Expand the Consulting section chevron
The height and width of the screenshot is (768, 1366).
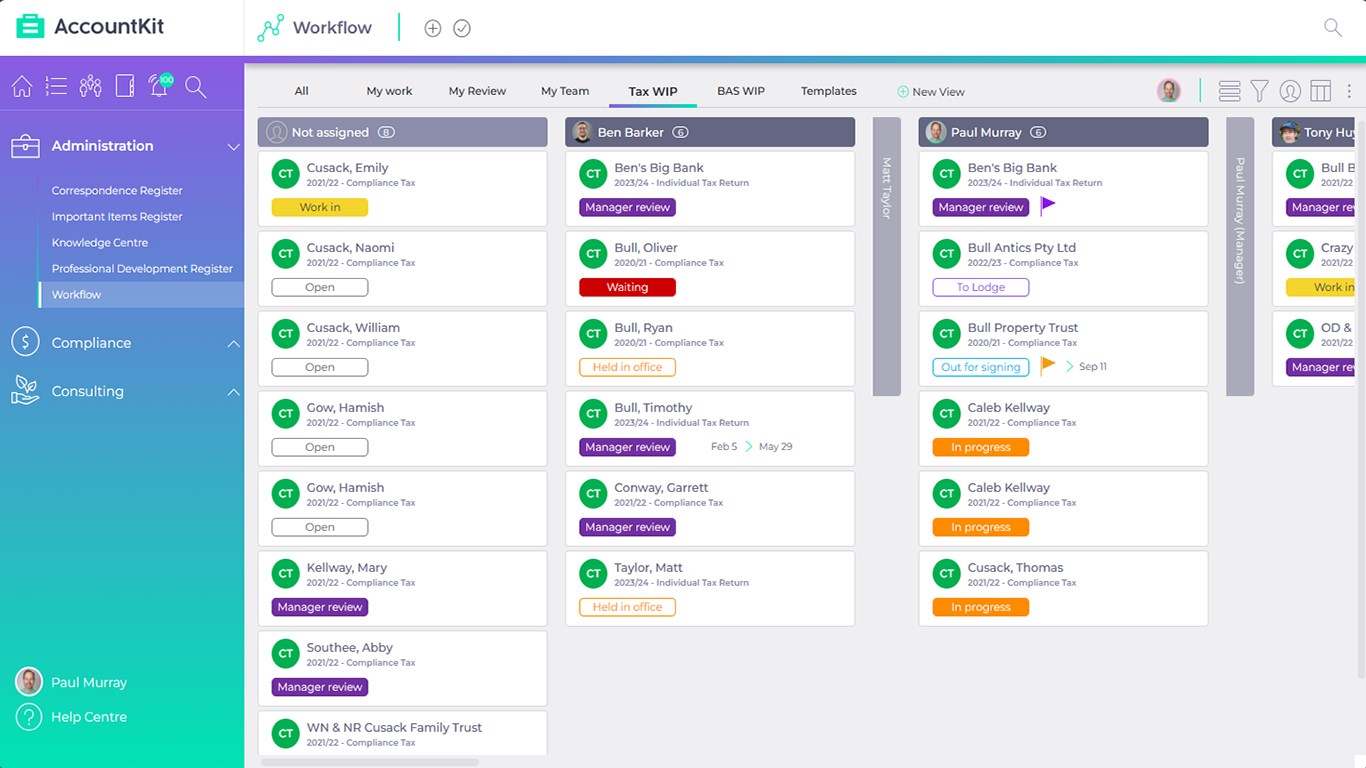[x=233, y=392]
